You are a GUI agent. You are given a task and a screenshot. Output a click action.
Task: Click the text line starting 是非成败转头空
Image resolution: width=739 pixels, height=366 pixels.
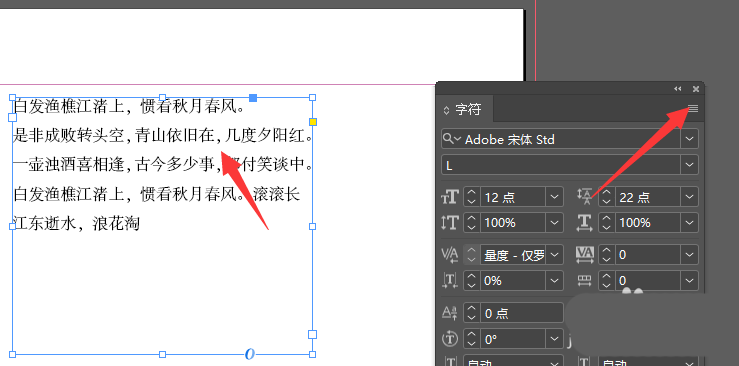click(x=163, y=136)
